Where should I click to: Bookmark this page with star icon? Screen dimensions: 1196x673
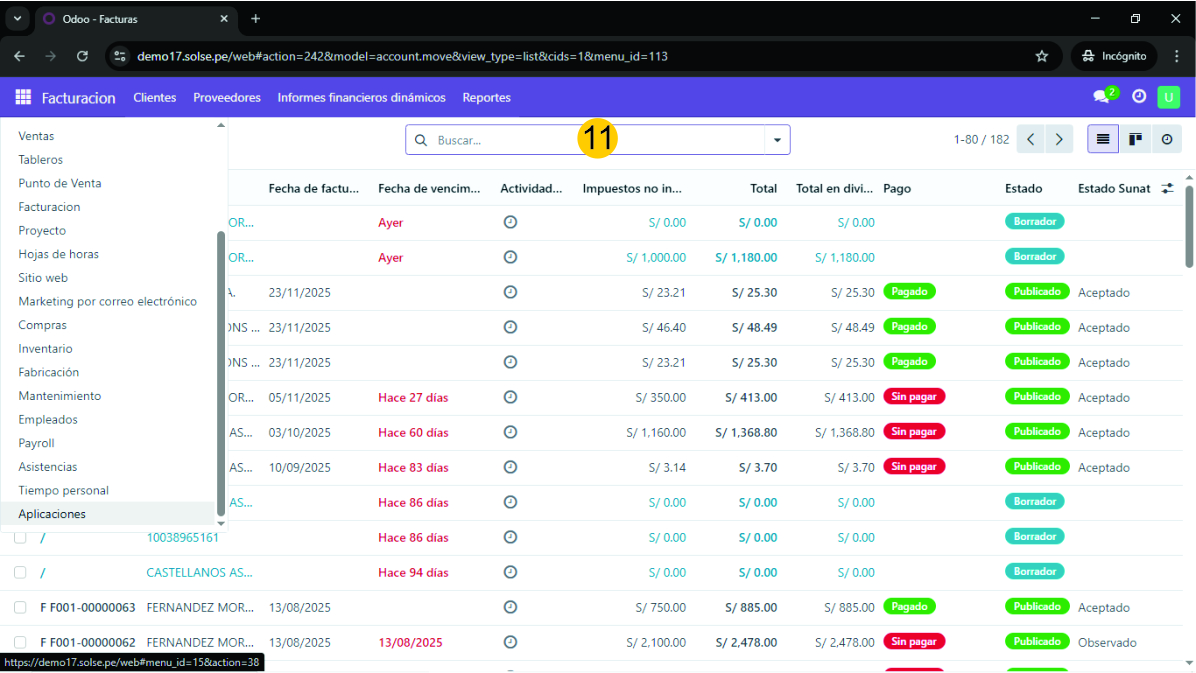1041,56
